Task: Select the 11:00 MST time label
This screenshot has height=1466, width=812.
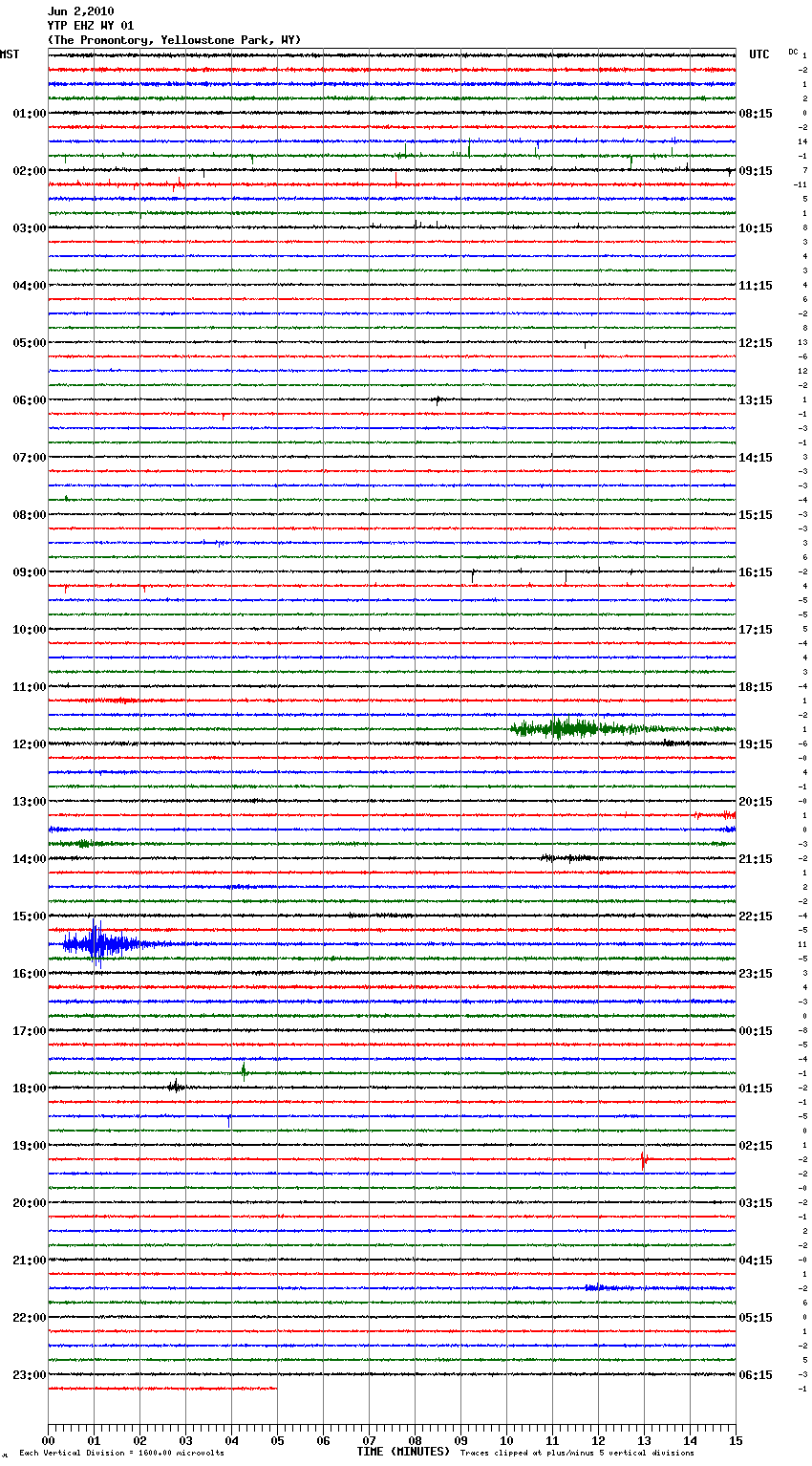Action: 30,687
